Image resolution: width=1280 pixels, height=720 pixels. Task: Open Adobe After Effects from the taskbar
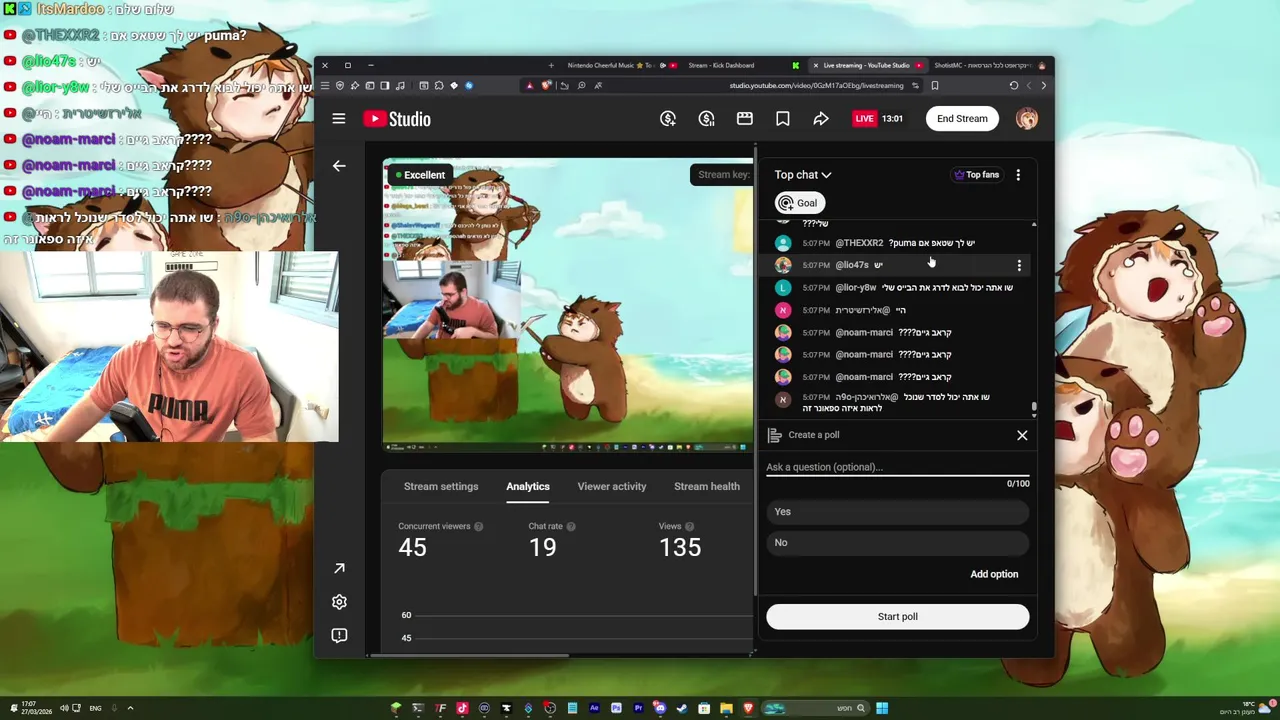[594, 708]
